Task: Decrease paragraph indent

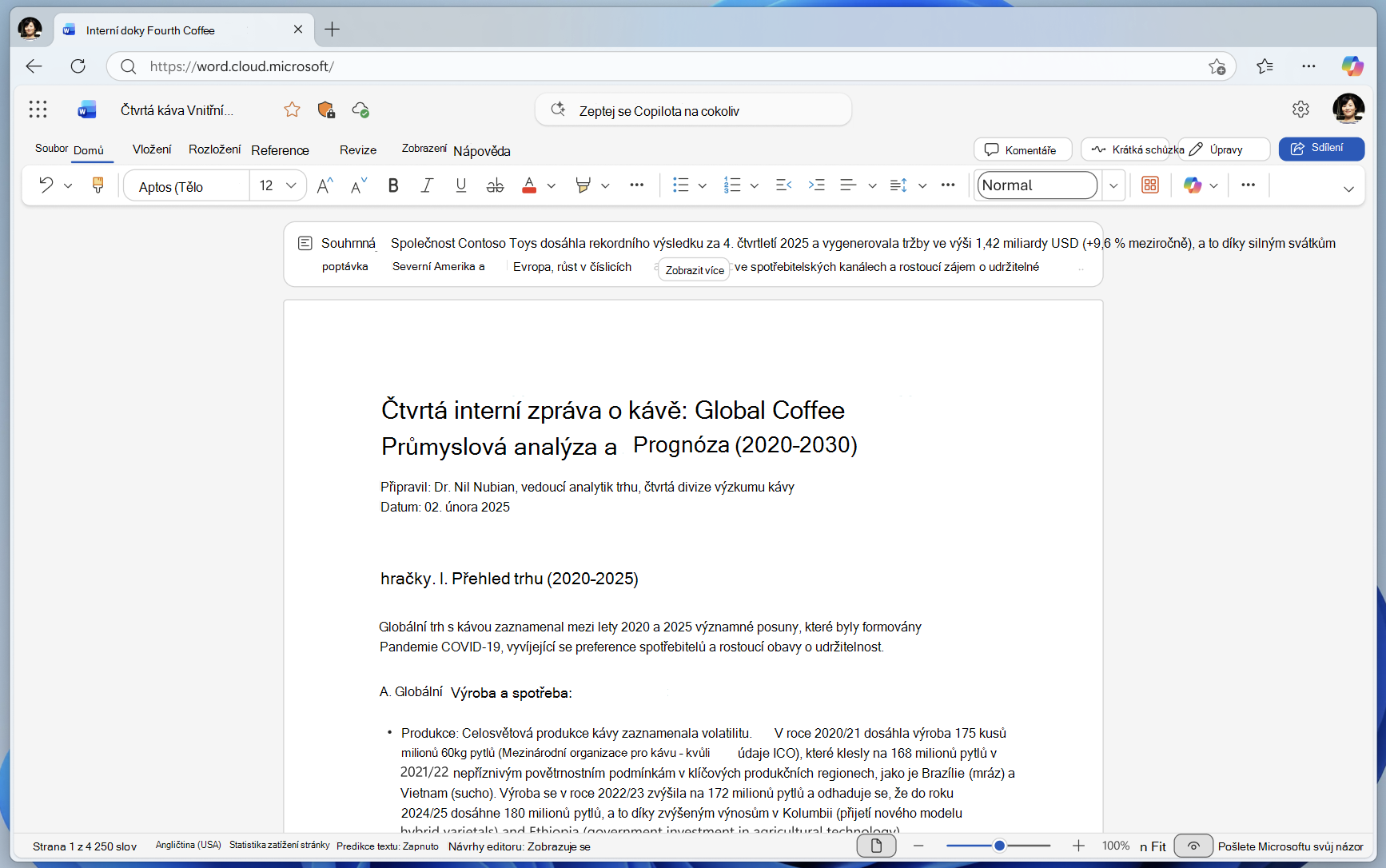Action: 783,185
